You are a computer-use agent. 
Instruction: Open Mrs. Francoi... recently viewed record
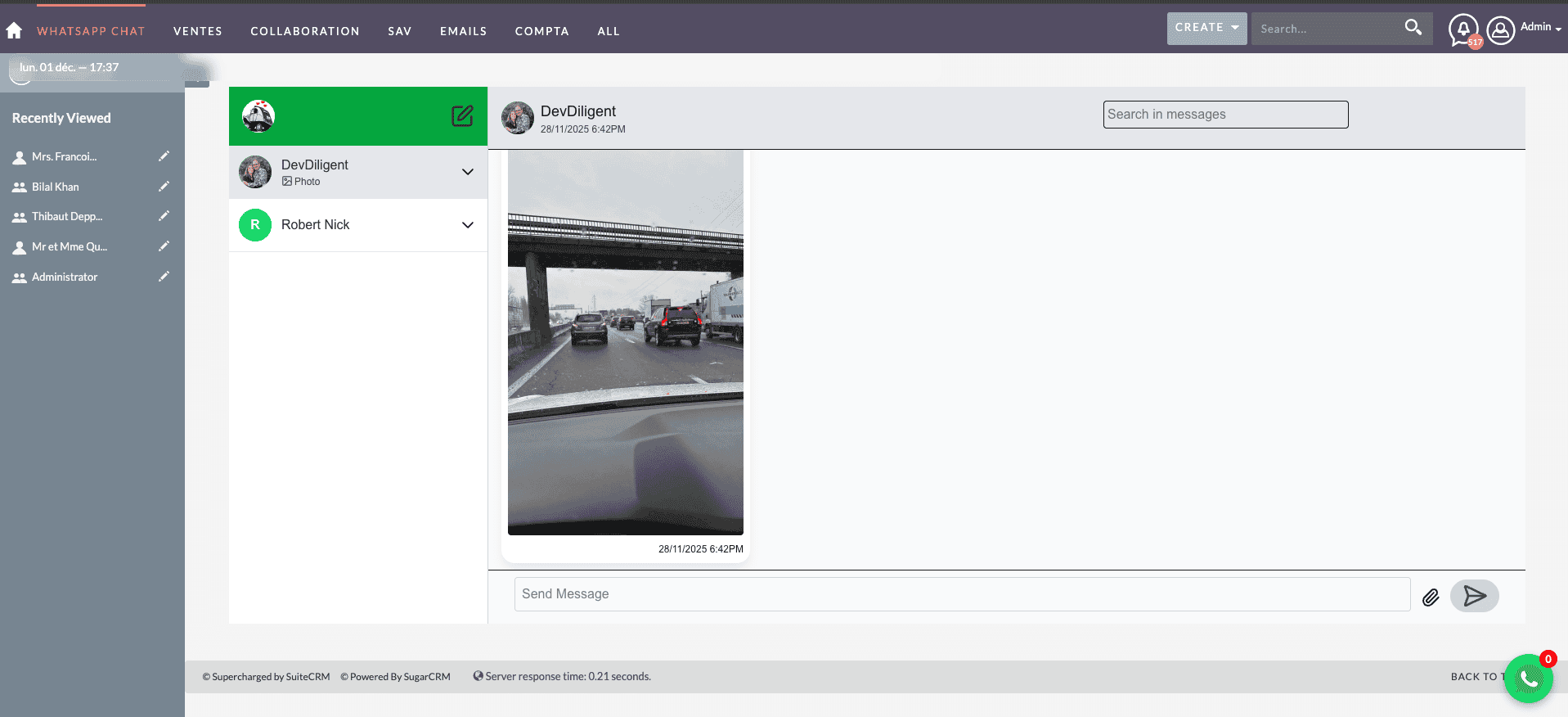point(64,156)
